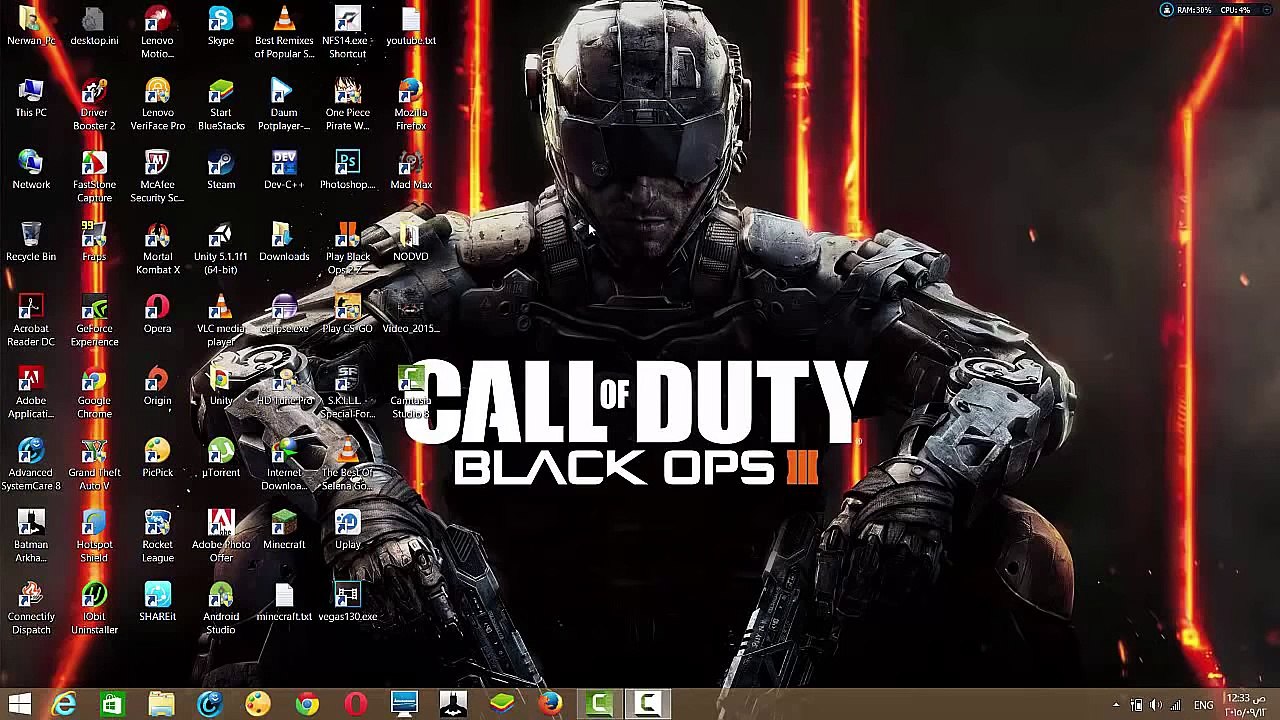Select the vegas130.exe desktop icon
Viewport: 1280px width, 720px height.
(x=347, y=603)
